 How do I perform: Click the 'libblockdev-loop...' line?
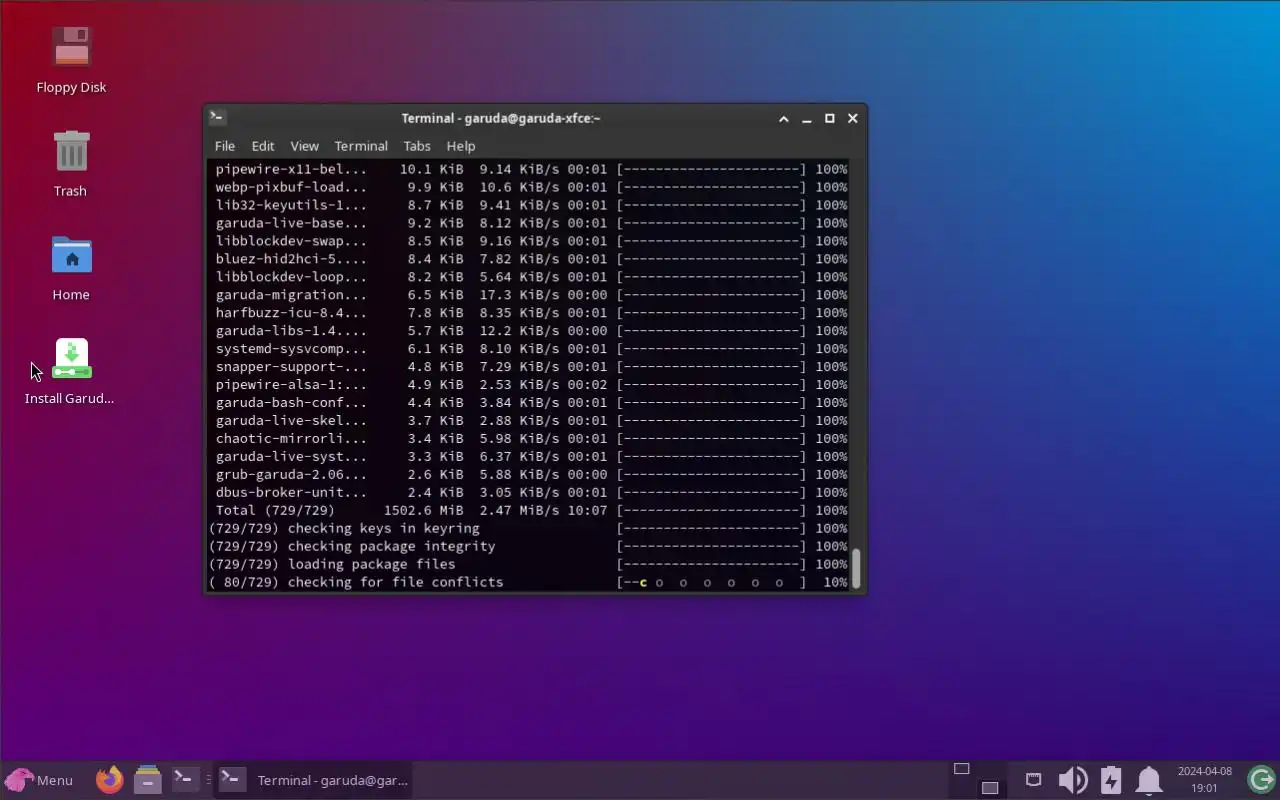531,277
